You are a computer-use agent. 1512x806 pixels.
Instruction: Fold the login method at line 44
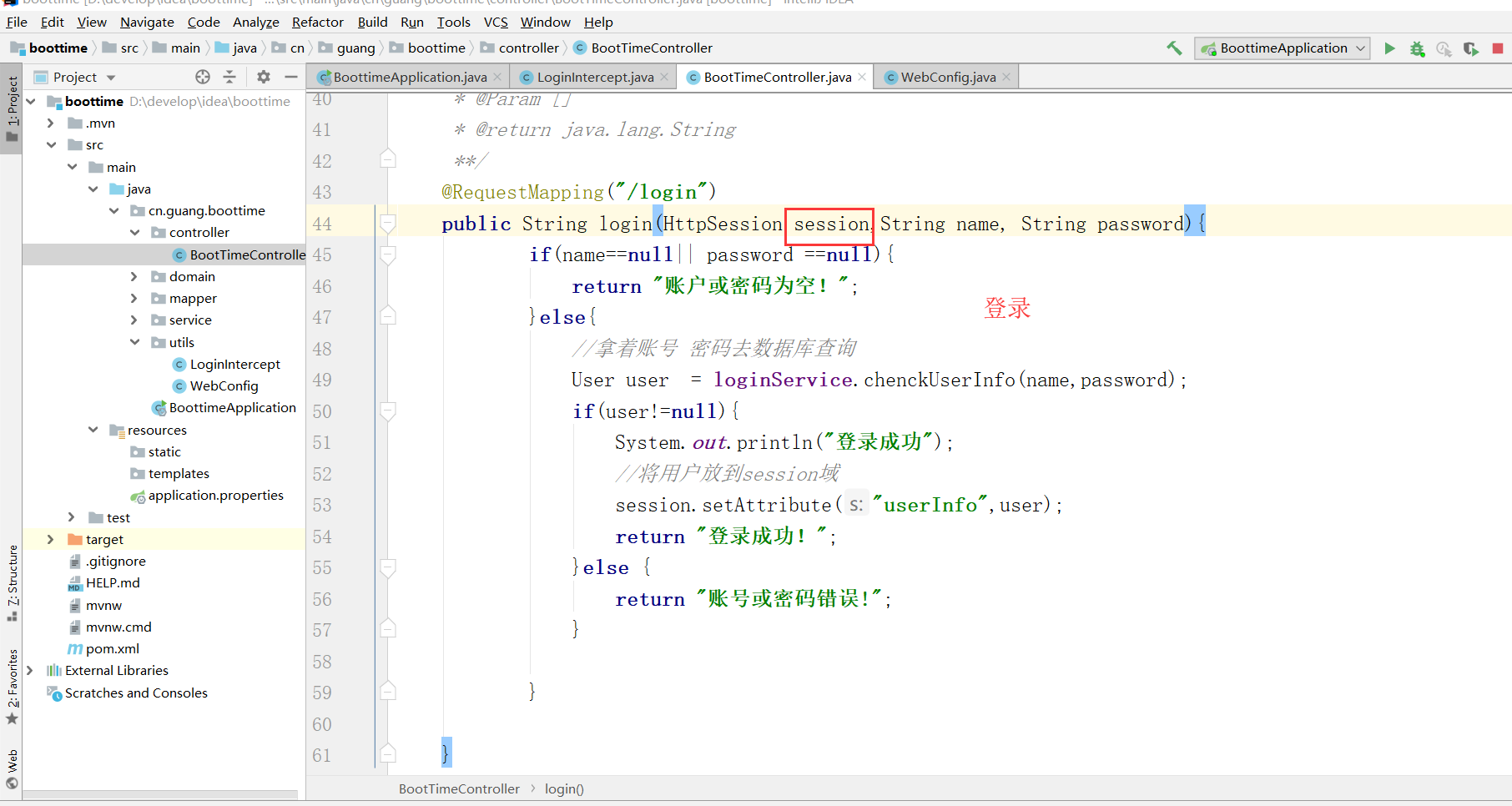coord(387,224)
